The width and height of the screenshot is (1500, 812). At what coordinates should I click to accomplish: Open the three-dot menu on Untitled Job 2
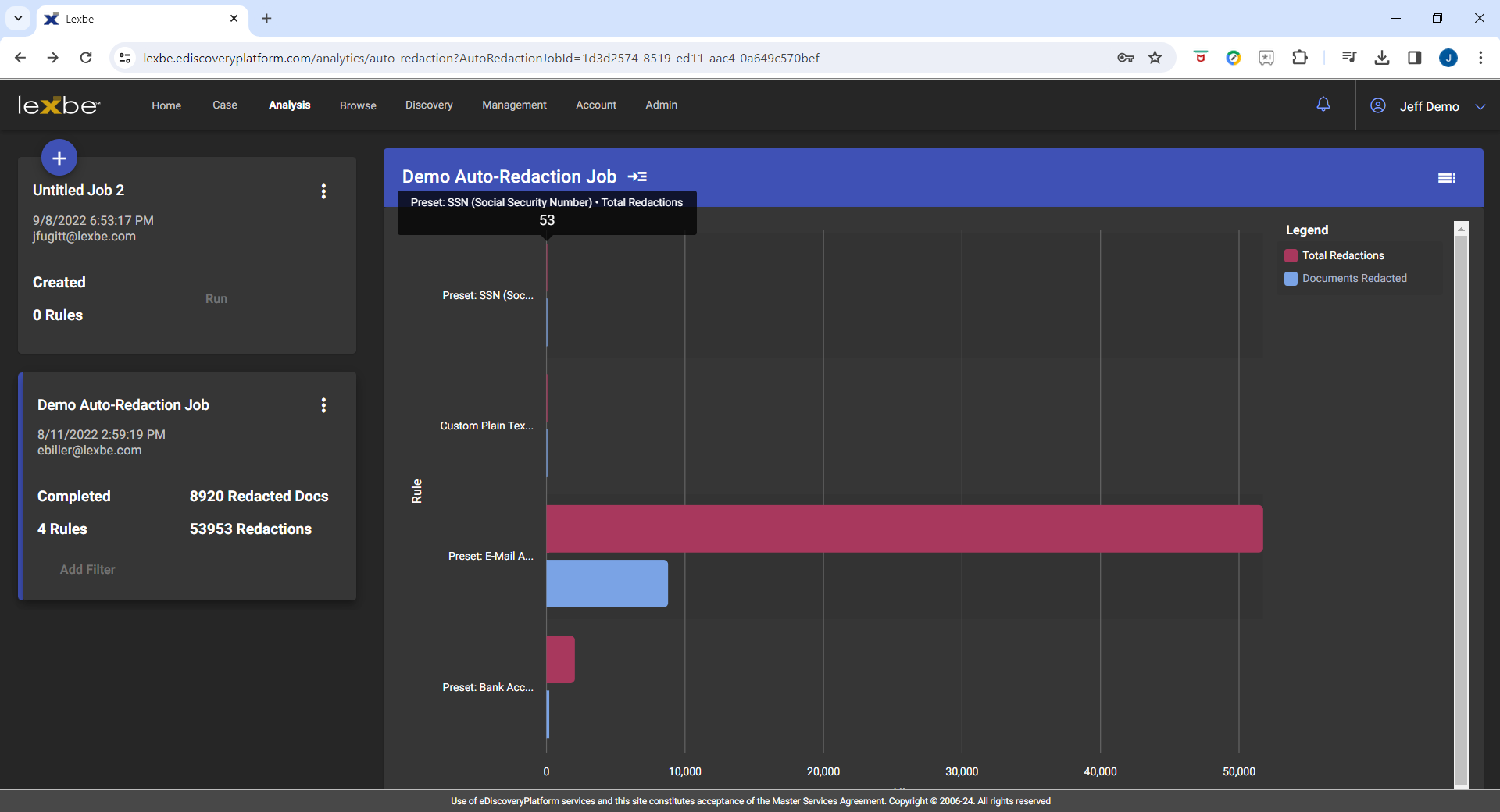coord(323,191)
